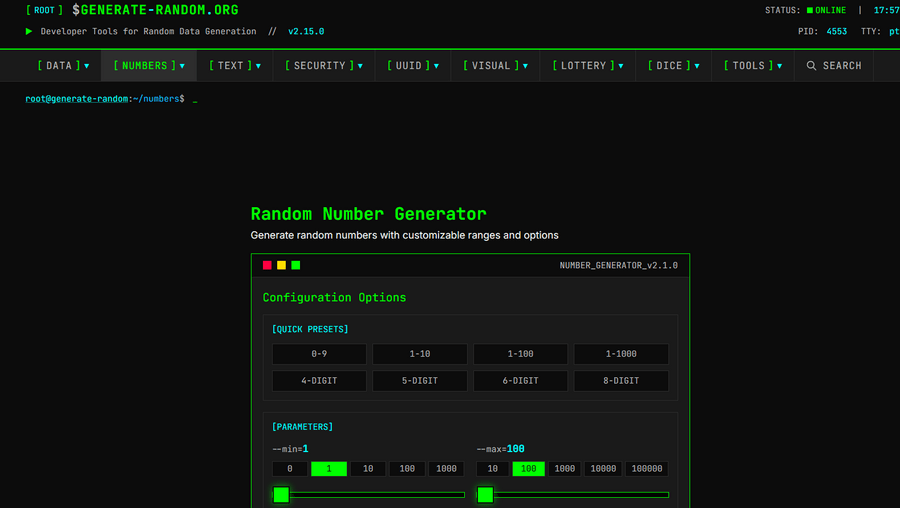Click the max range slider handle
This screenshot has height=508, width=900.
click(x=485, y=494)
